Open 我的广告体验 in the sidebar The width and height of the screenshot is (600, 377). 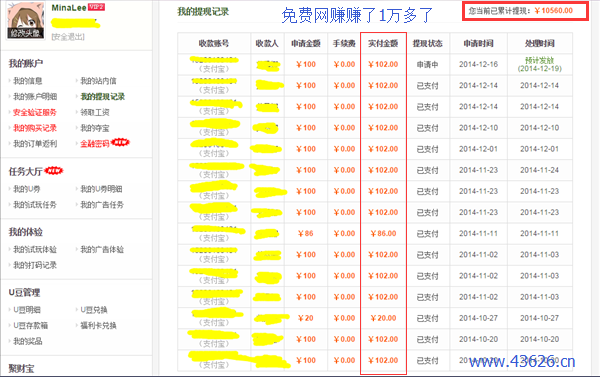102,250
